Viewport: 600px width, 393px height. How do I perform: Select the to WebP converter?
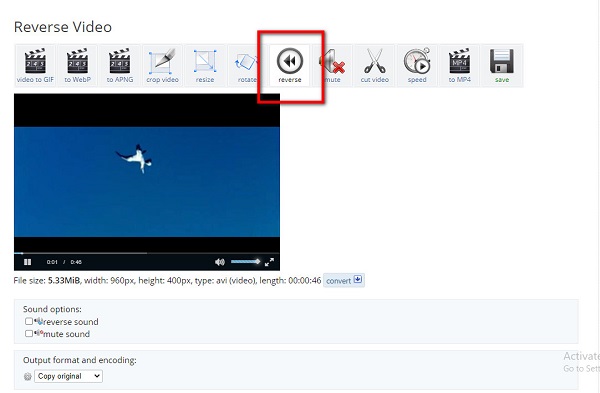coord(78,65)
